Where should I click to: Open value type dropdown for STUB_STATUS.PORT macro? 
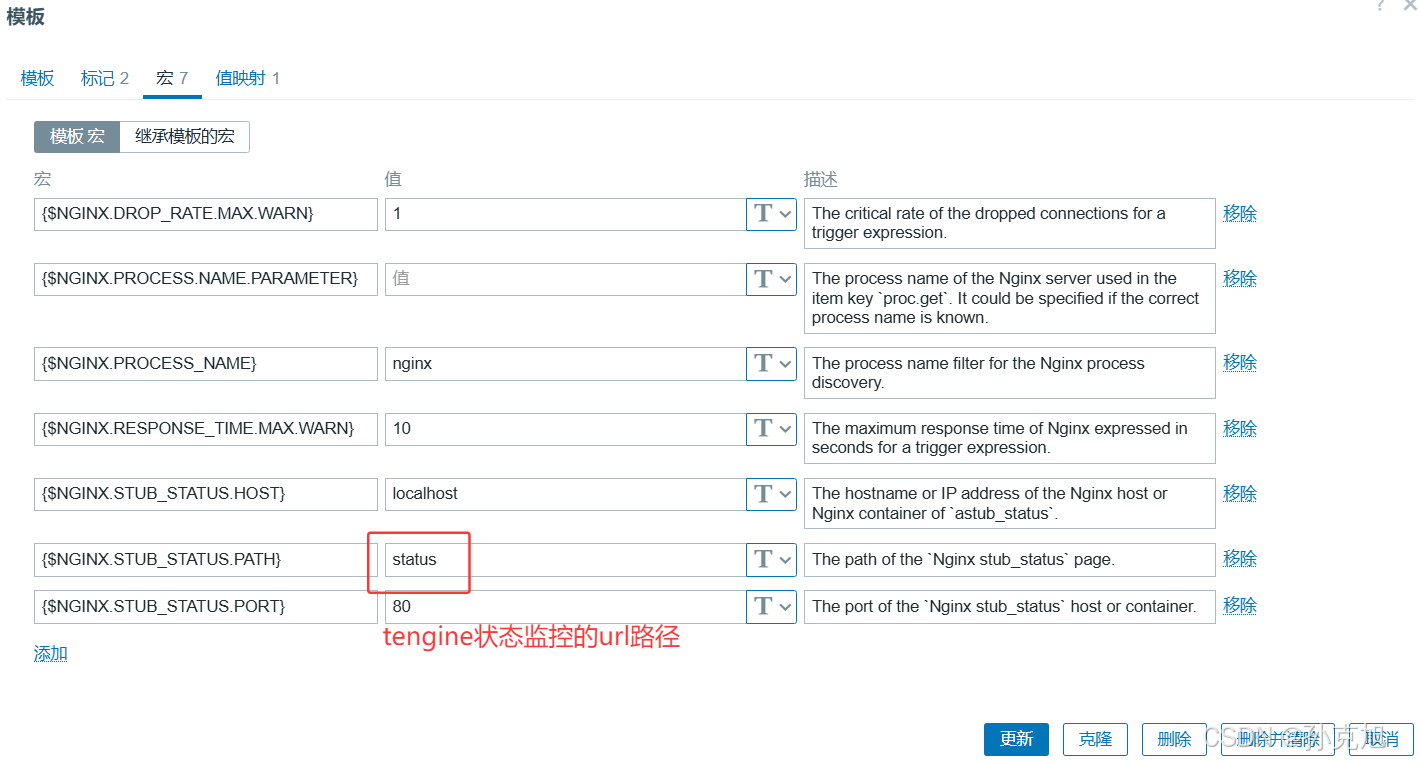pyautogui.click(x=771, y=606)
